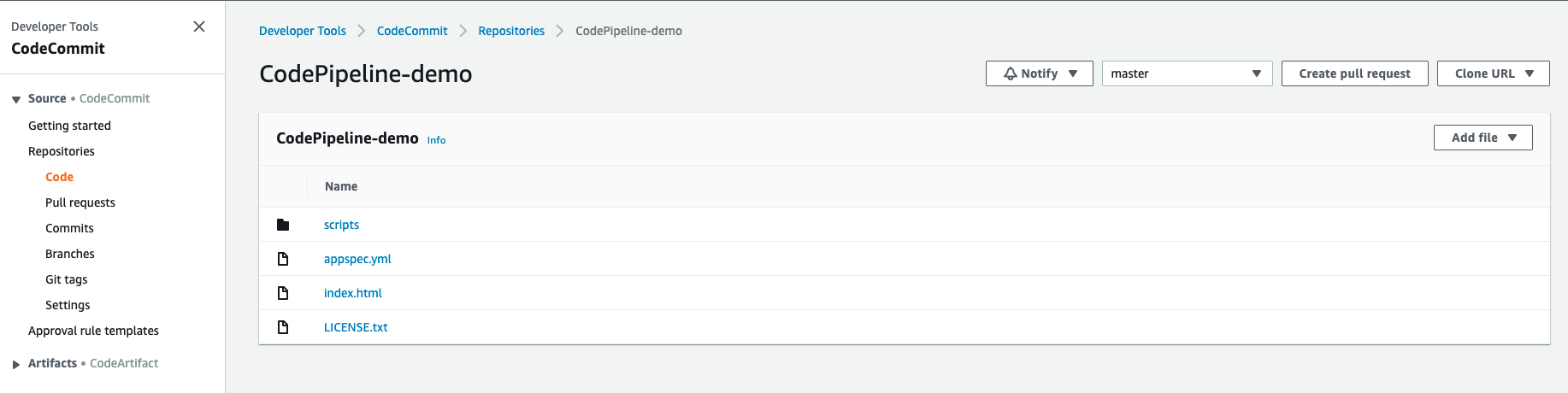Open Approval rule templates page
Screen dimensions: 1568x393
point(93,331)
